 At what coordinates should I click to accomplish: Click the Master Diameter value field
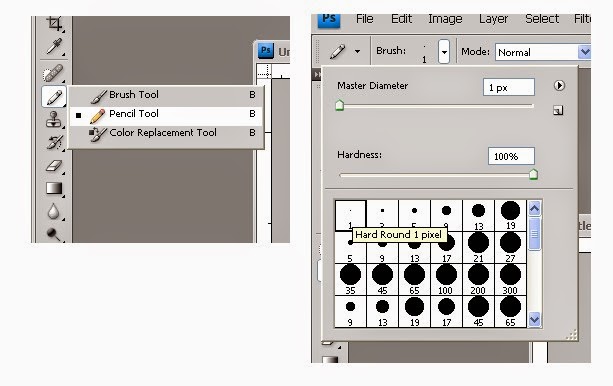tap(509, 87)
